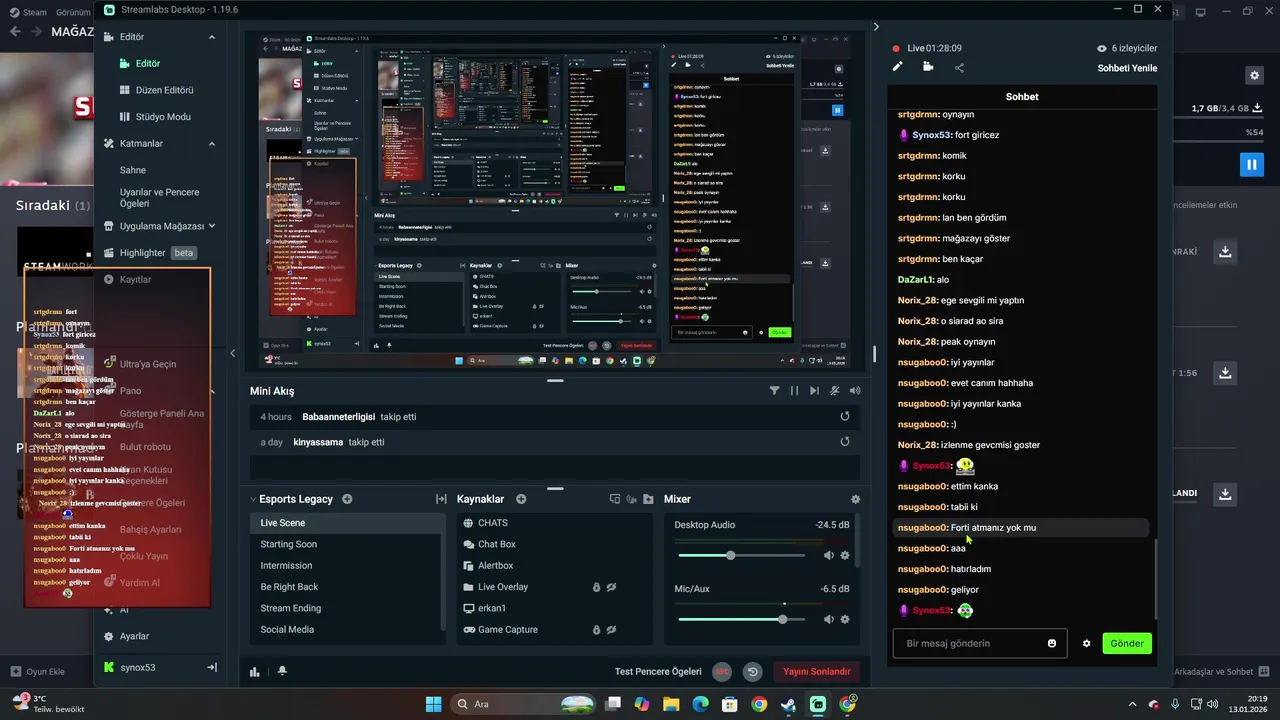
Task: Open Steam from the Windows taskbar
Action: (x=788, y=704)
